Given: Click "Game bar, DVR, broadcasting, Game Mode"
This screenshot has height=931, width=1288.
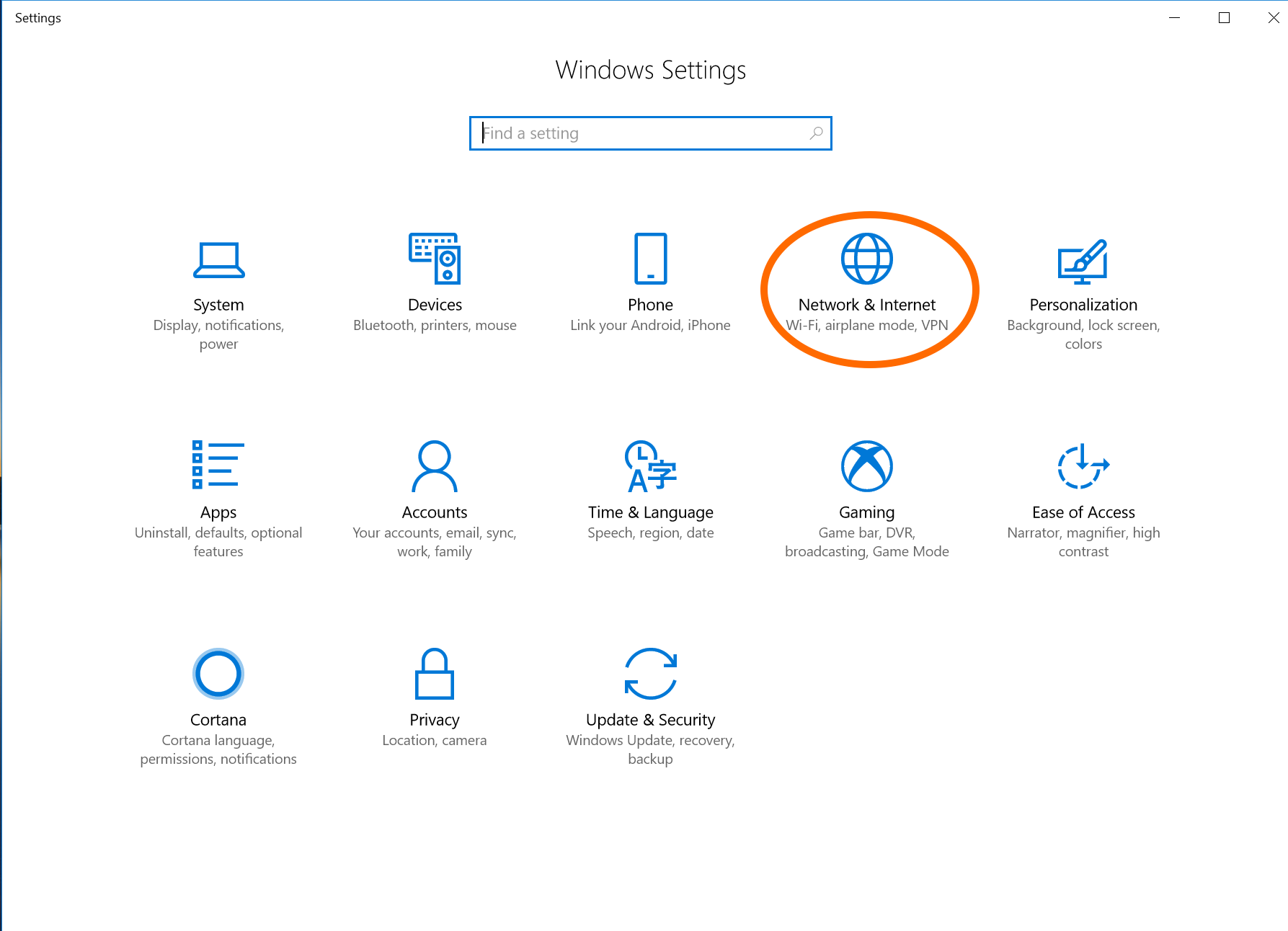Looking at the screenshot, I should pos(867,542).
